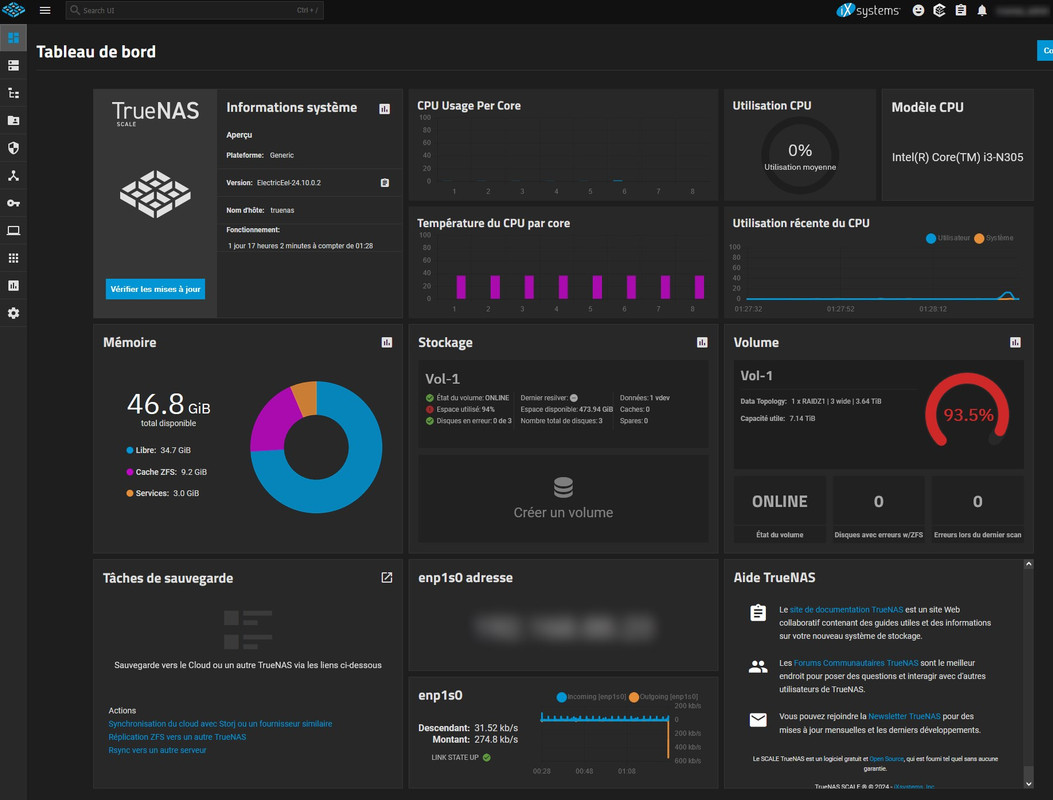1053x800 pixels.
Task: Click the Créer un volume tile
Action: pos(563,498)
